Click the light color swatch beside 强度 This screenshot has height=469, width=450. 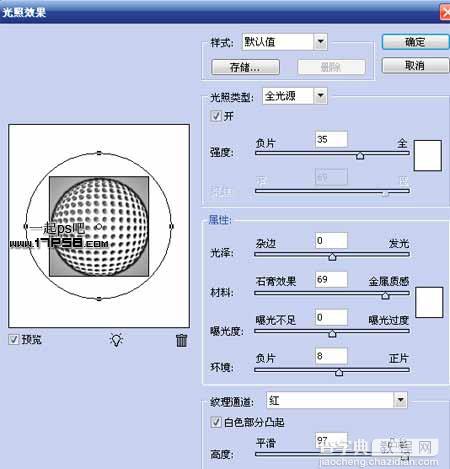tap(428, 155)
